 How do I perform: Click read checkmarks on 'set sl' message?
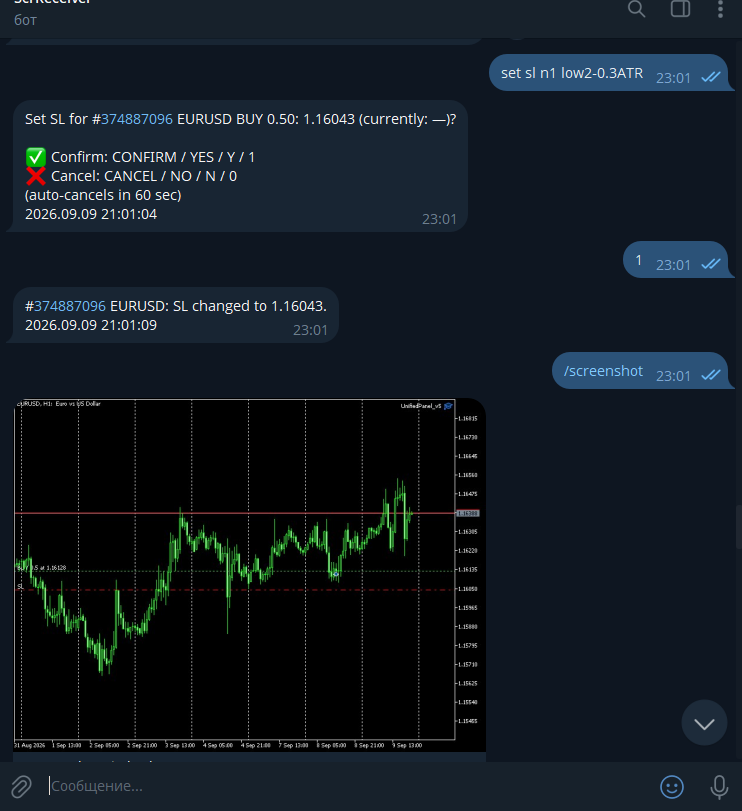[711, 77]
